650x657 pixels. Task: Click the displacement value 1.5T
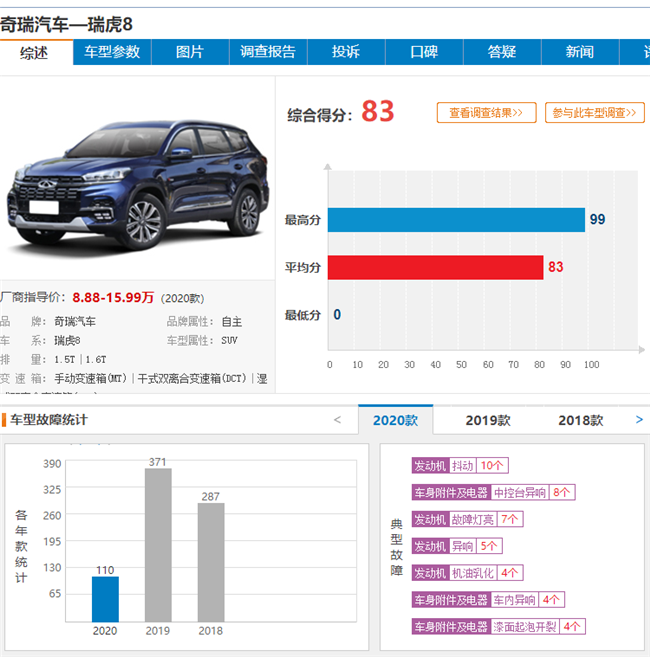click(x=65, y=360)
